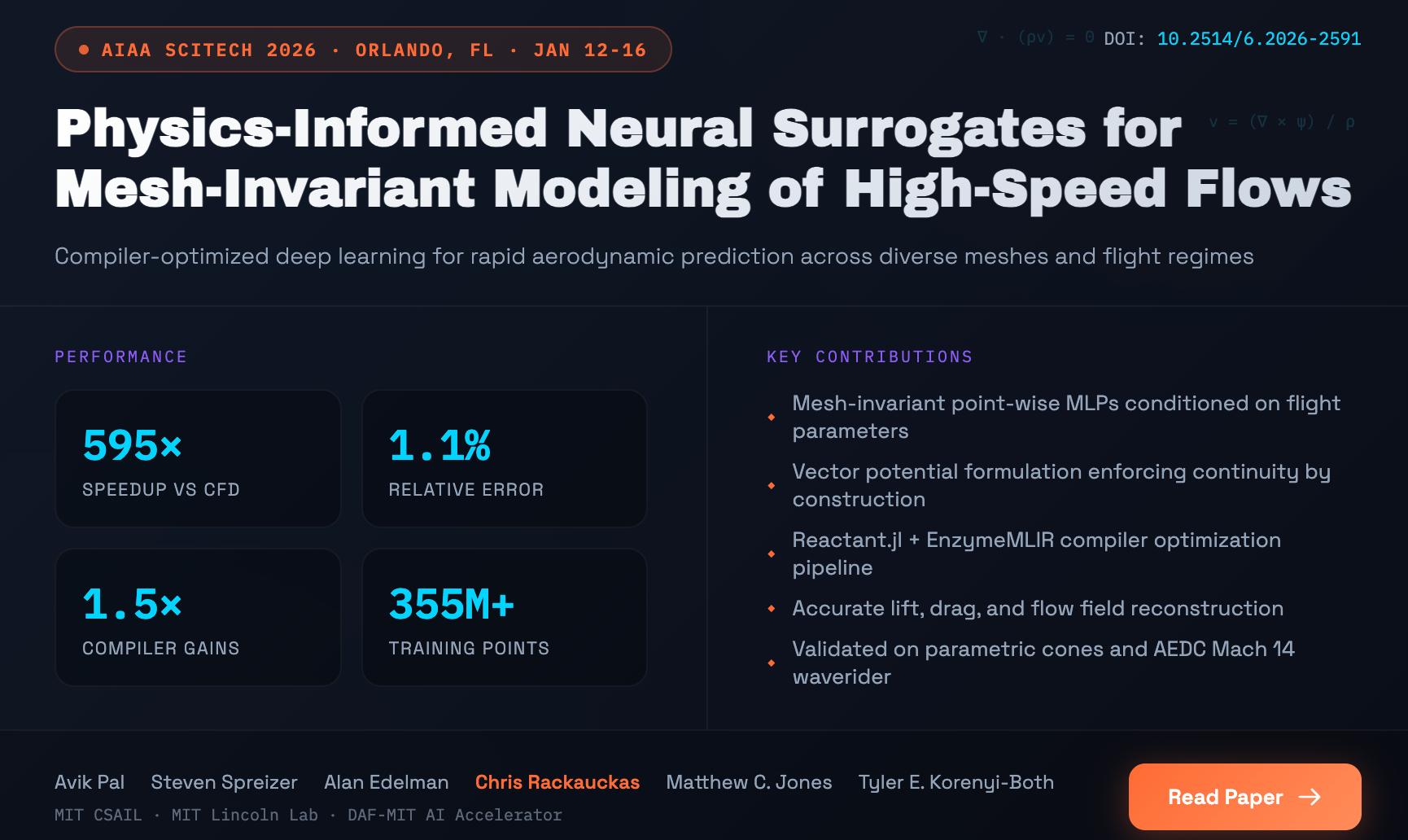Viewport: 1408px width, 840px height.
Task: Click author name Alan Edelman
Action: pos(386,782)
